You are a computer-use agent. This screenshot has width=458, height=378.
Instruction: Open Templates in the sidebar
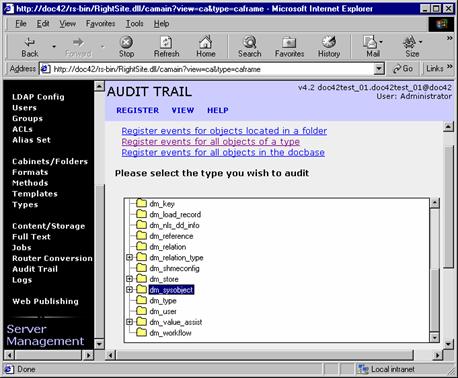[x=35, y=194]
